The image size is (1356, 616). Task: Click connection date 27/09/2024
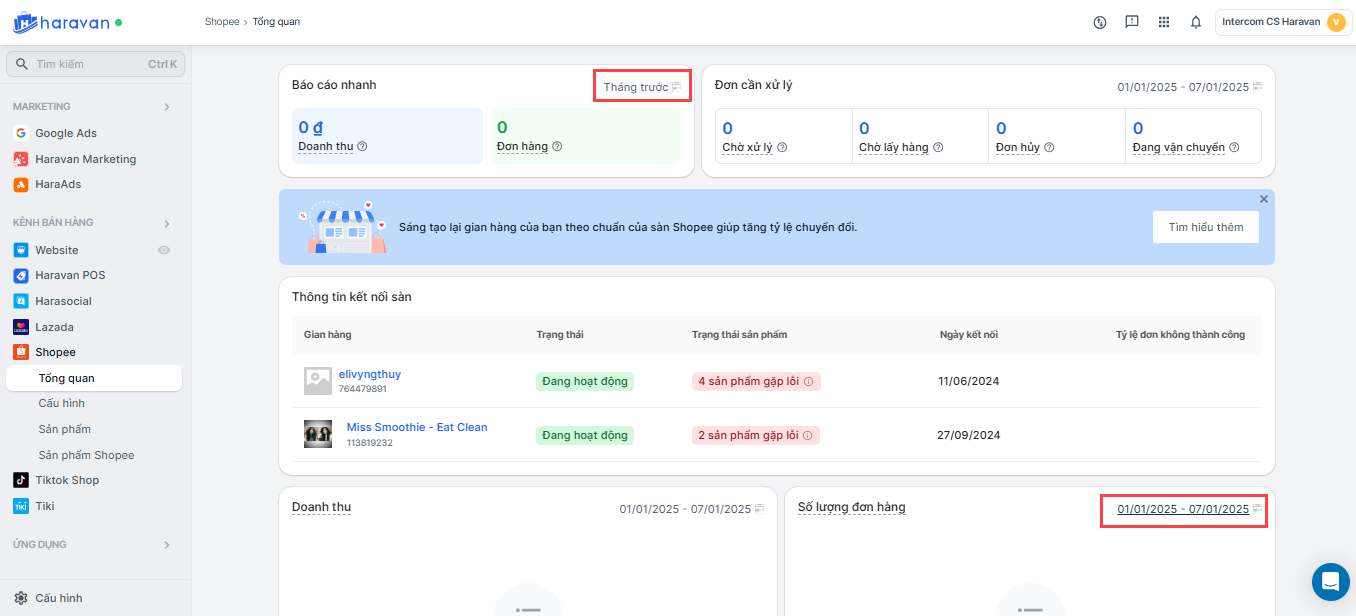969,435
